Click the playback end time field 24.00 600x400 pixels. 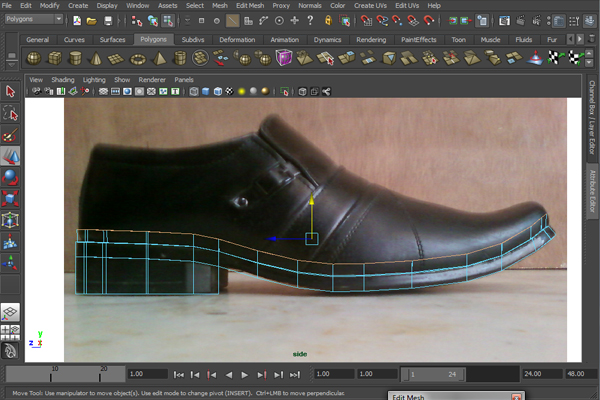pyautogui.click(x=541, y=374)
